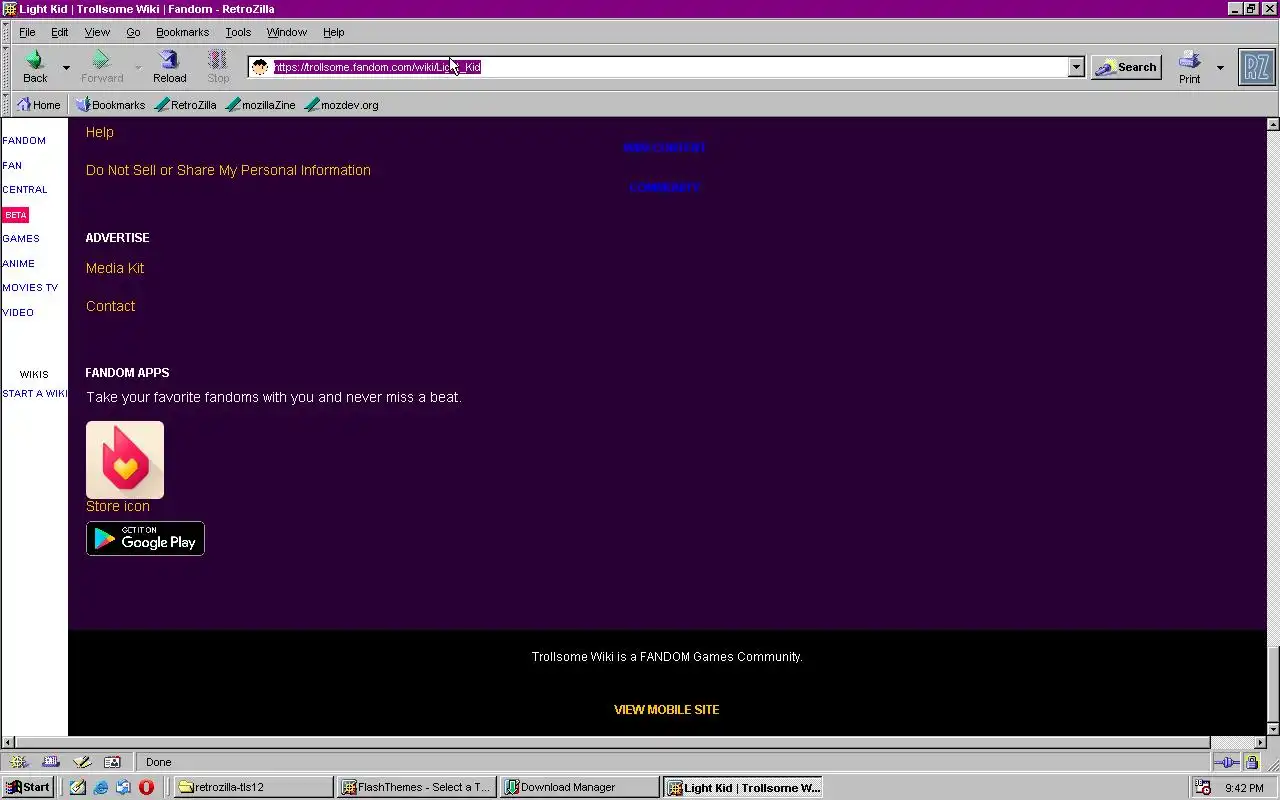Open the Media Kit link
The image size is (1280, 800).
pyautogui.click(x=115, y=268)
